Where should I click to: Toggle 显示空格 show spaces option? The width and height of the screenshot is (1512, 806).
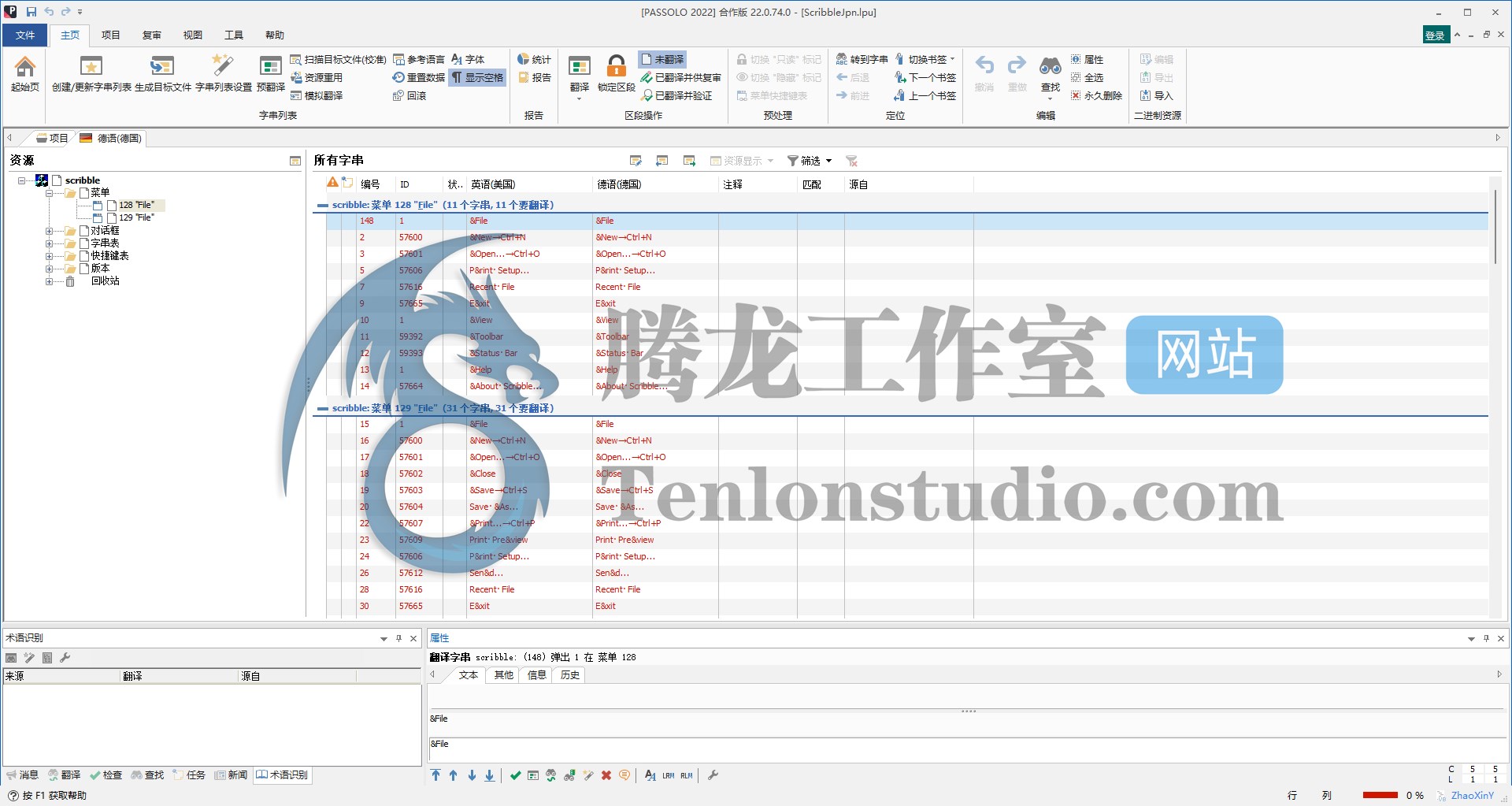[x=477, y=77]
